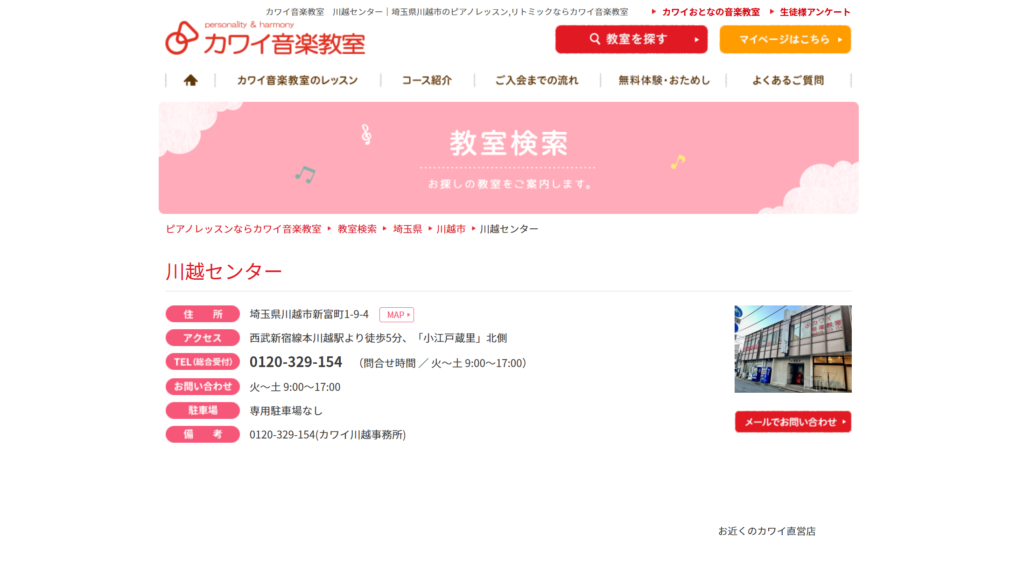Click 火〜土 9:00〜17:00 inquiry hours text
Screen dimensions: 1024x573
(295, 387)
